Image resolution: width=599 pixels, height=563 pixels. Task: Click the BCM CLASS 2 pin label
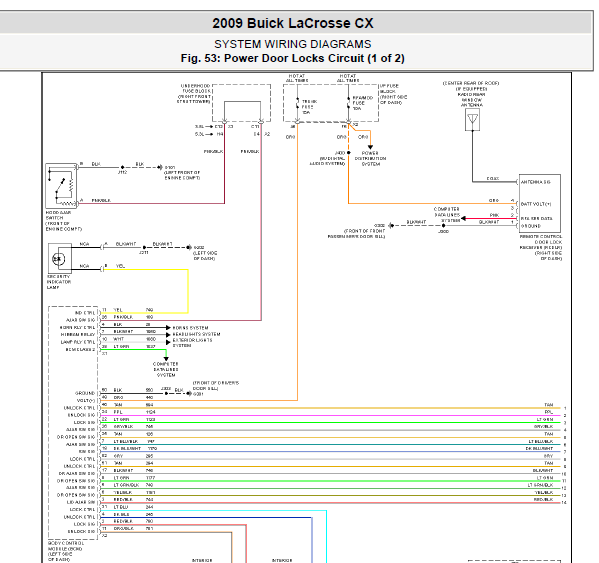pos(80,349)
